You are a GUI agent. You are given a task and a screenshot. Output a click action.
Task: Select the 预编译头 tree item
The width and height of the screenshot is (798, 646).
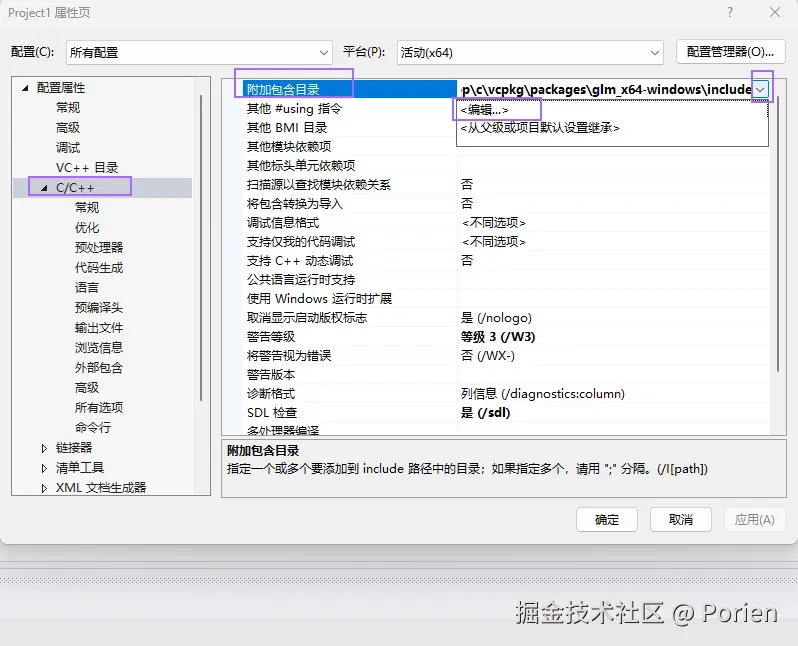click(99, 307)
